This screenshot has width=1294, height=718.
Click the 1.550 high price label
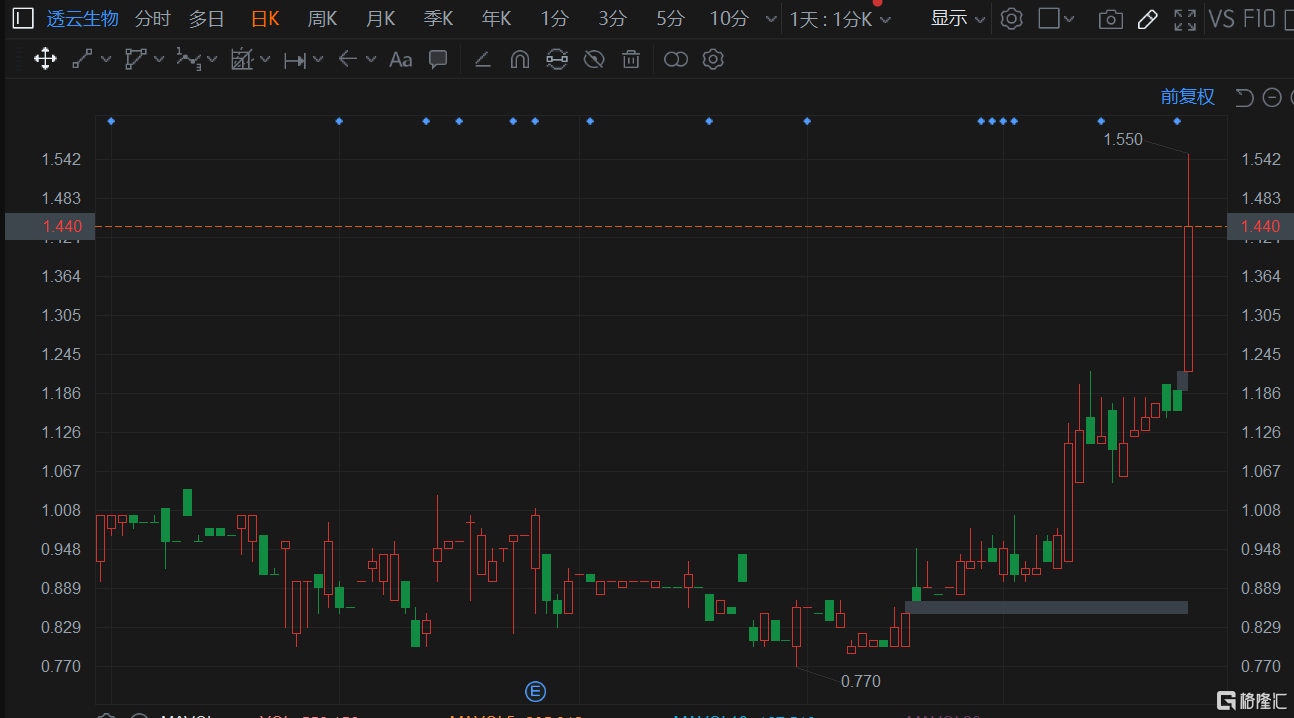tap(1122, 140)
